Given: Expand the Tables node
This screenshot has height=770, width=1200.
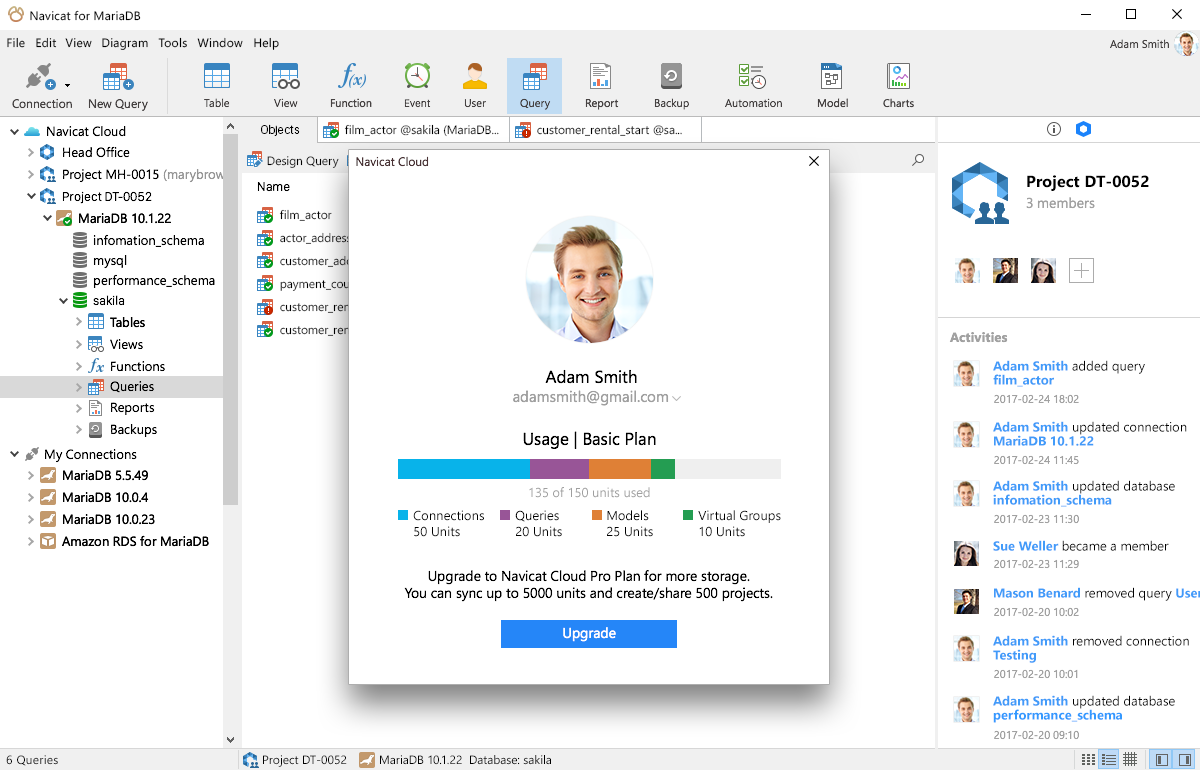Looking at the screenshot, I should click(x=79, y=322).
